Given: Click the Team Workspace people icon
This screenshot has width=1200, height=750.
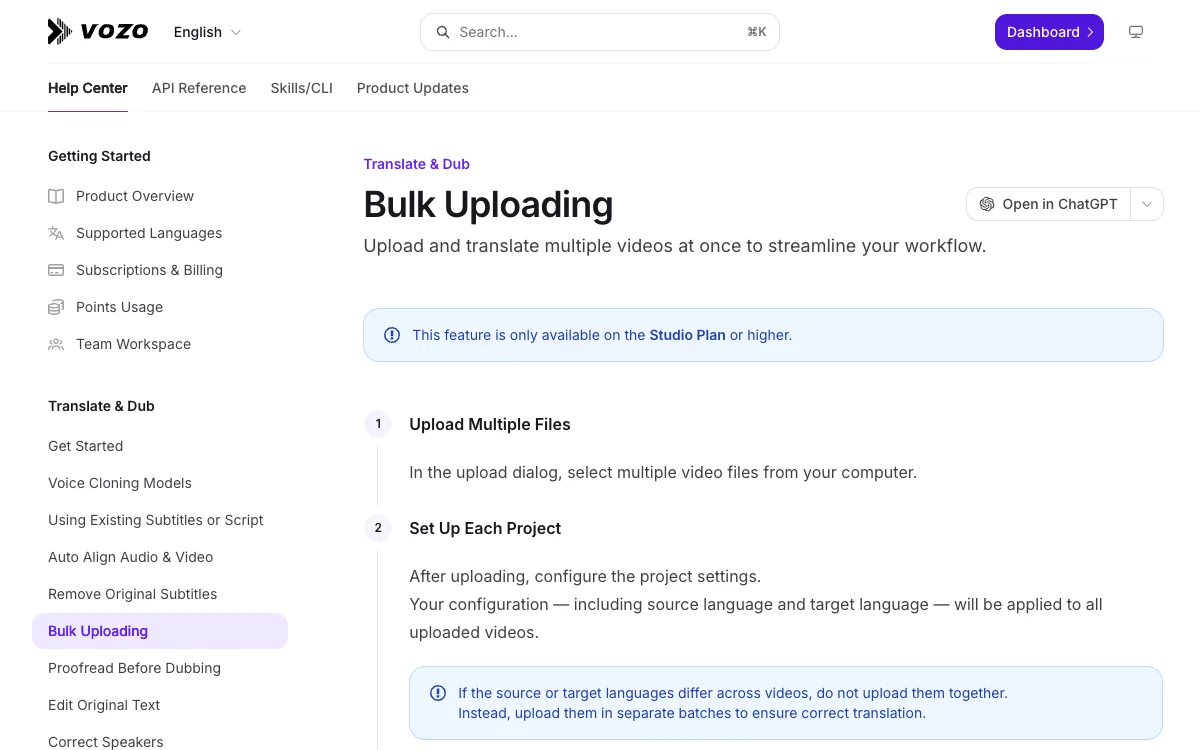Looking at the screenshot, I should [x=56, y=344].
